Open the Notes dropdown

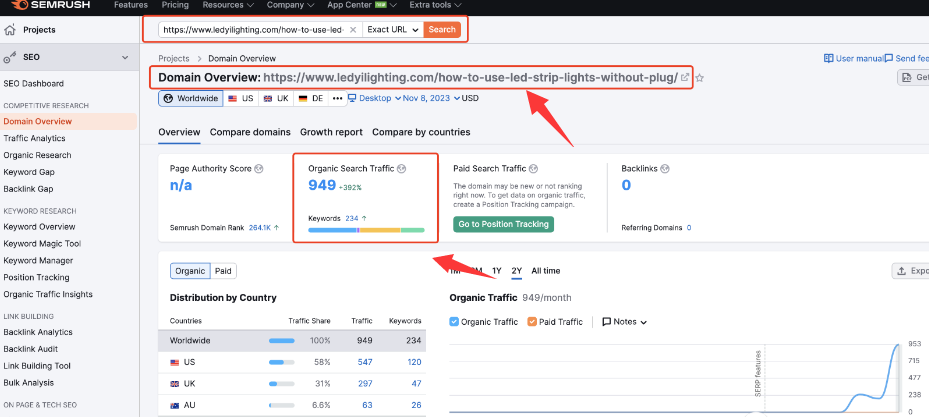pyautogui.click(x=624, y=322)
